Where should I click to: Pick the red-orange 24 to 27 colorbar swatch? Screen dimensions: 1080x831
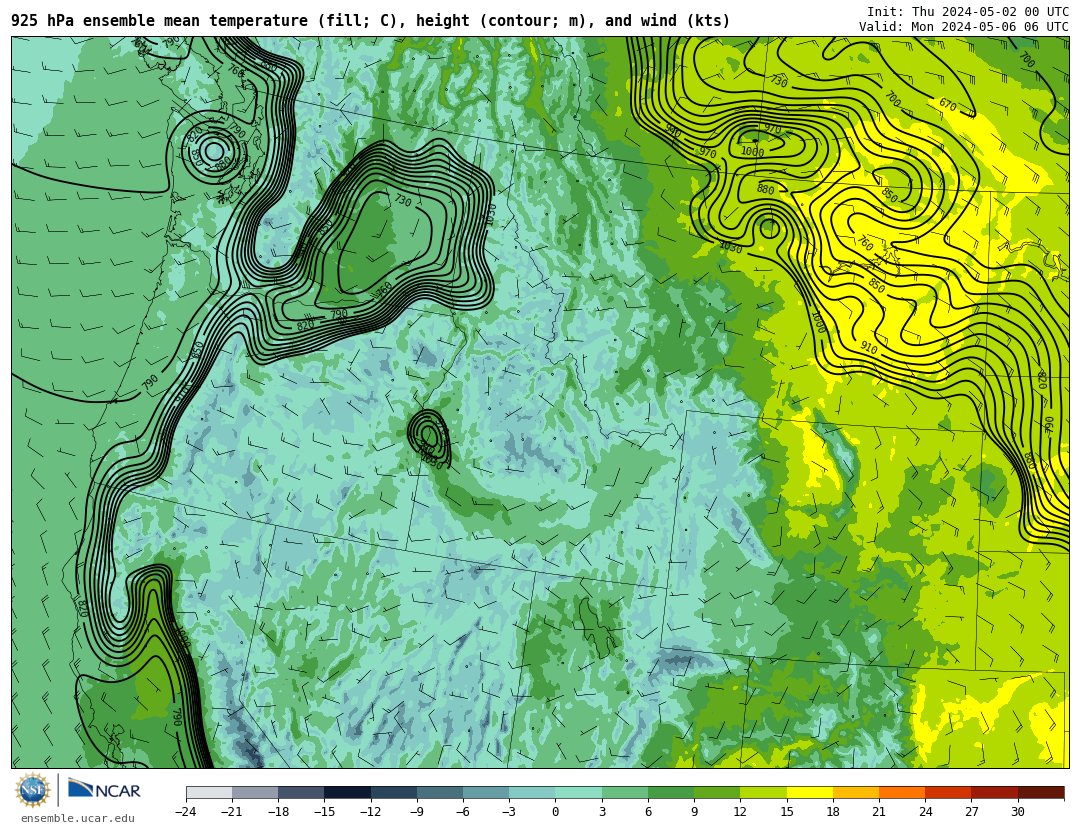click(948, 792)
